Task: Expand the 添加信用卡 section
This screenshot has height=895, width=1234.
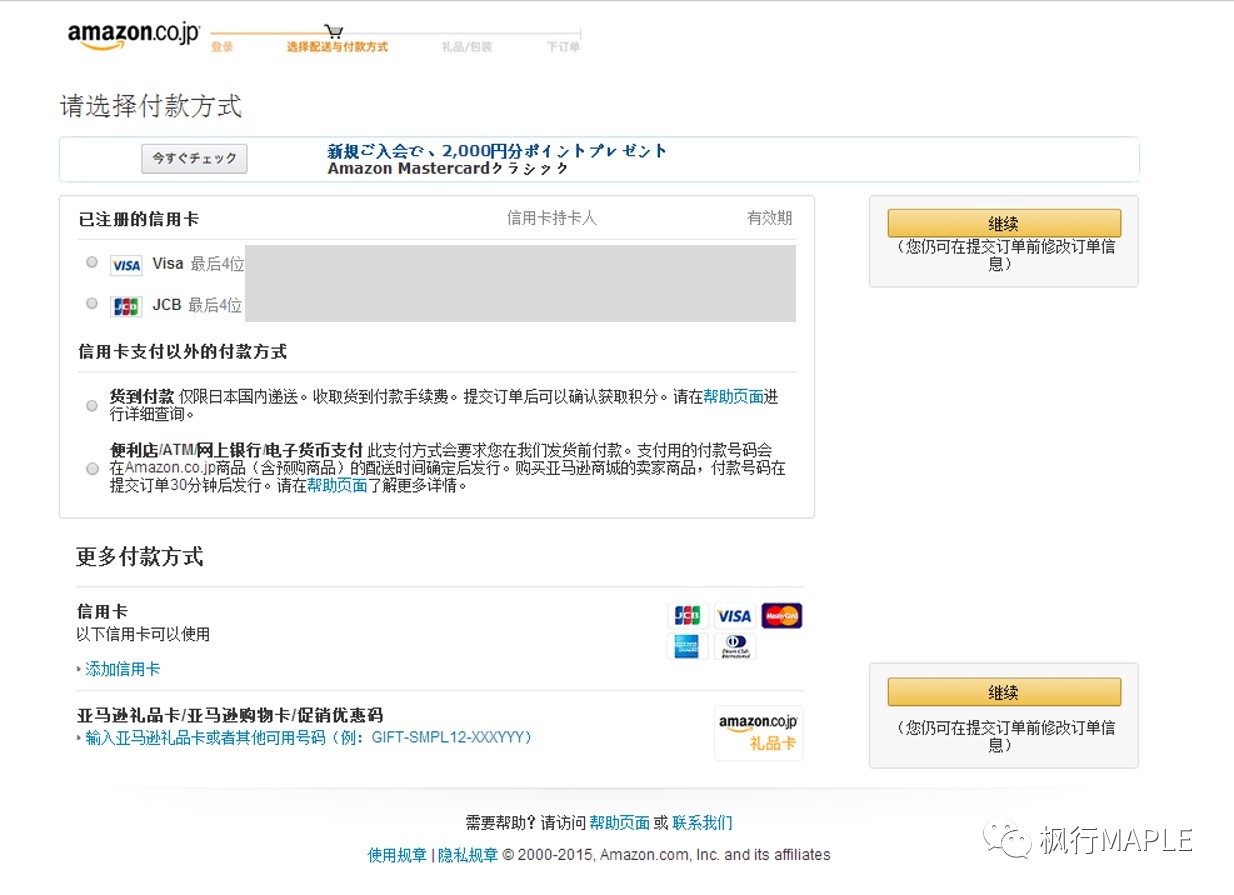Action: coord(122,668)
